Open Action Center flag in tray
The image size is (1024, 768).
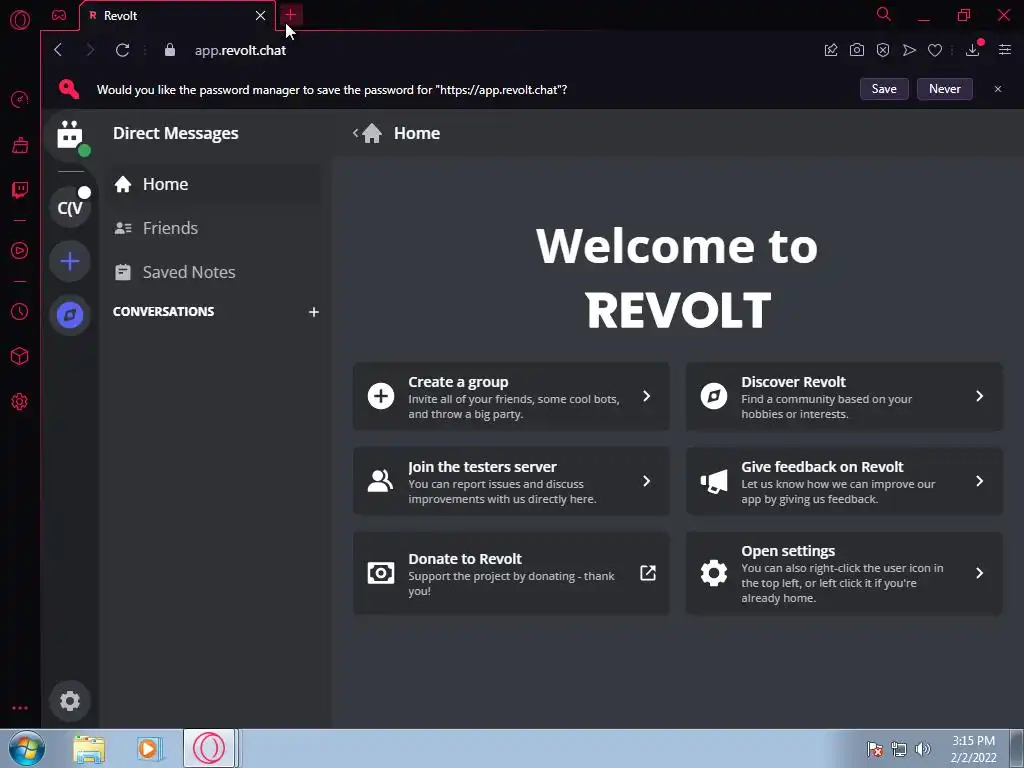click(x=875, y=749)
